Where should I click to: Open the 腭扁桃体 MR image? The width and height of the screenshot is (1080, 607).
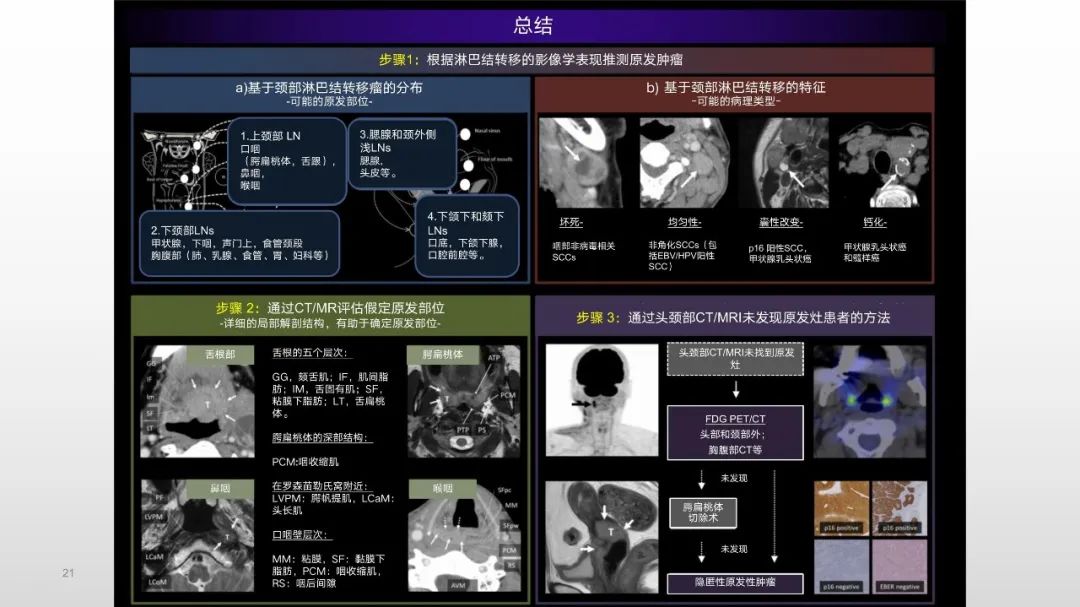(464, 402)
